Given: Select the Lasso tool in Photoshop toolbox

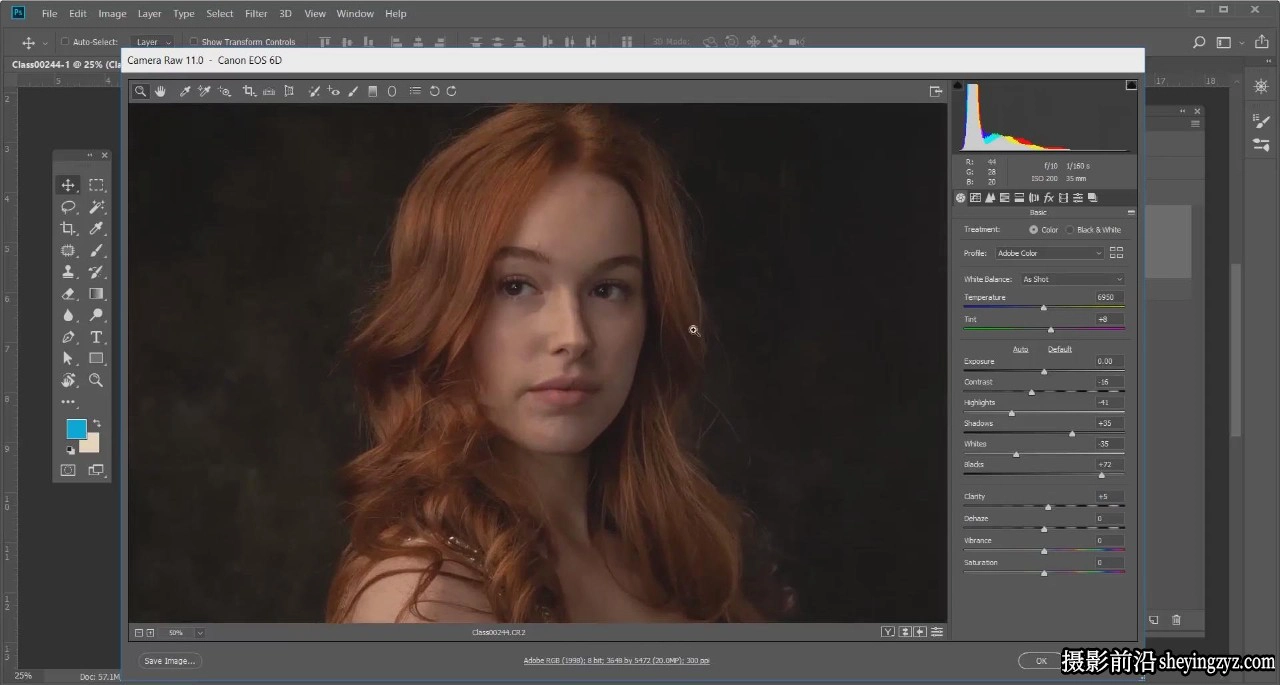Looking at the screenshot, I should coord(68,207).
